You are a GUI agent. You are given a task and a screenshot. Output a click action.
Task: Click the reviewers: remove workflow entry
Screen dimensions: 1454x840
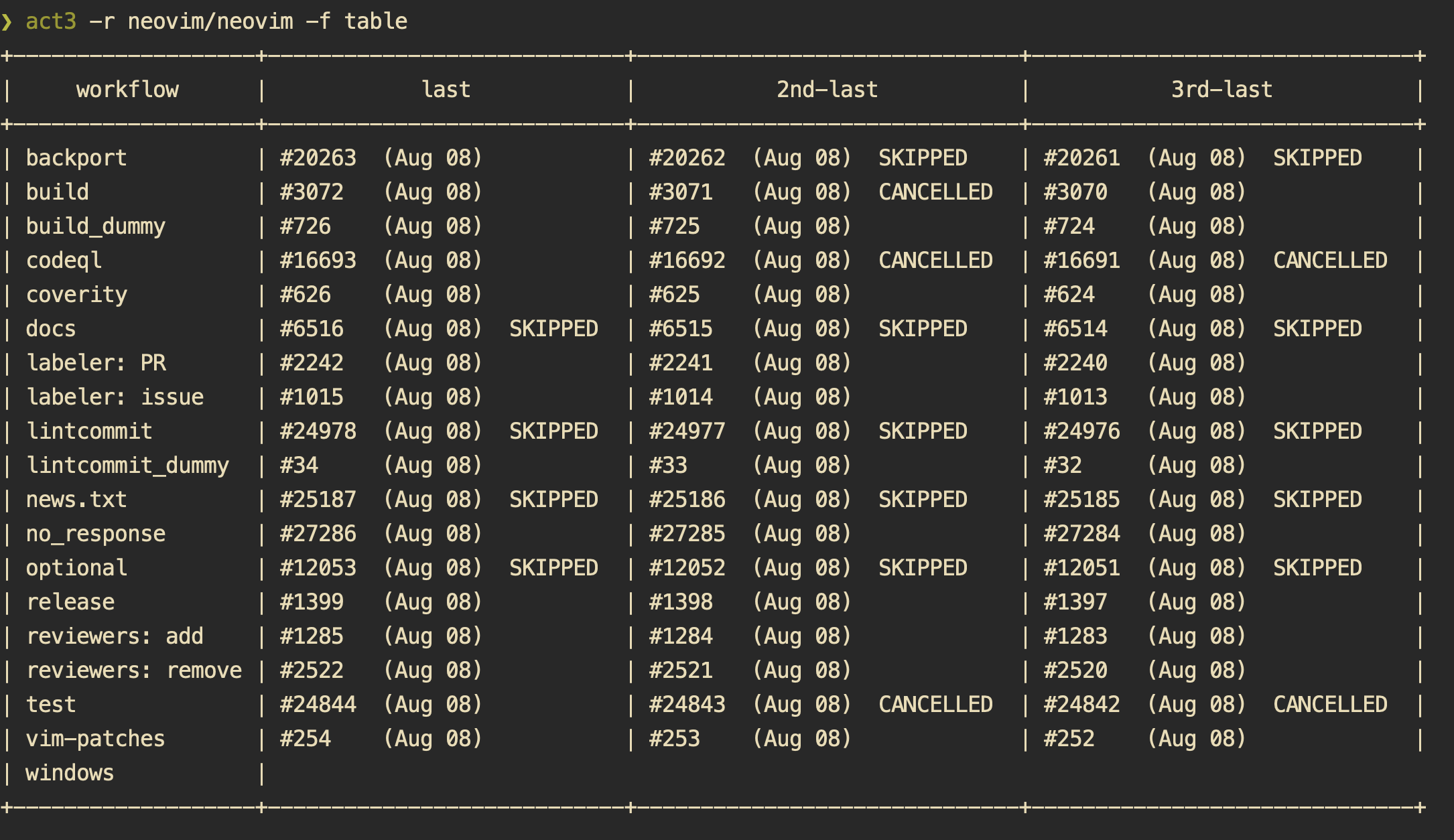(134, 670)
